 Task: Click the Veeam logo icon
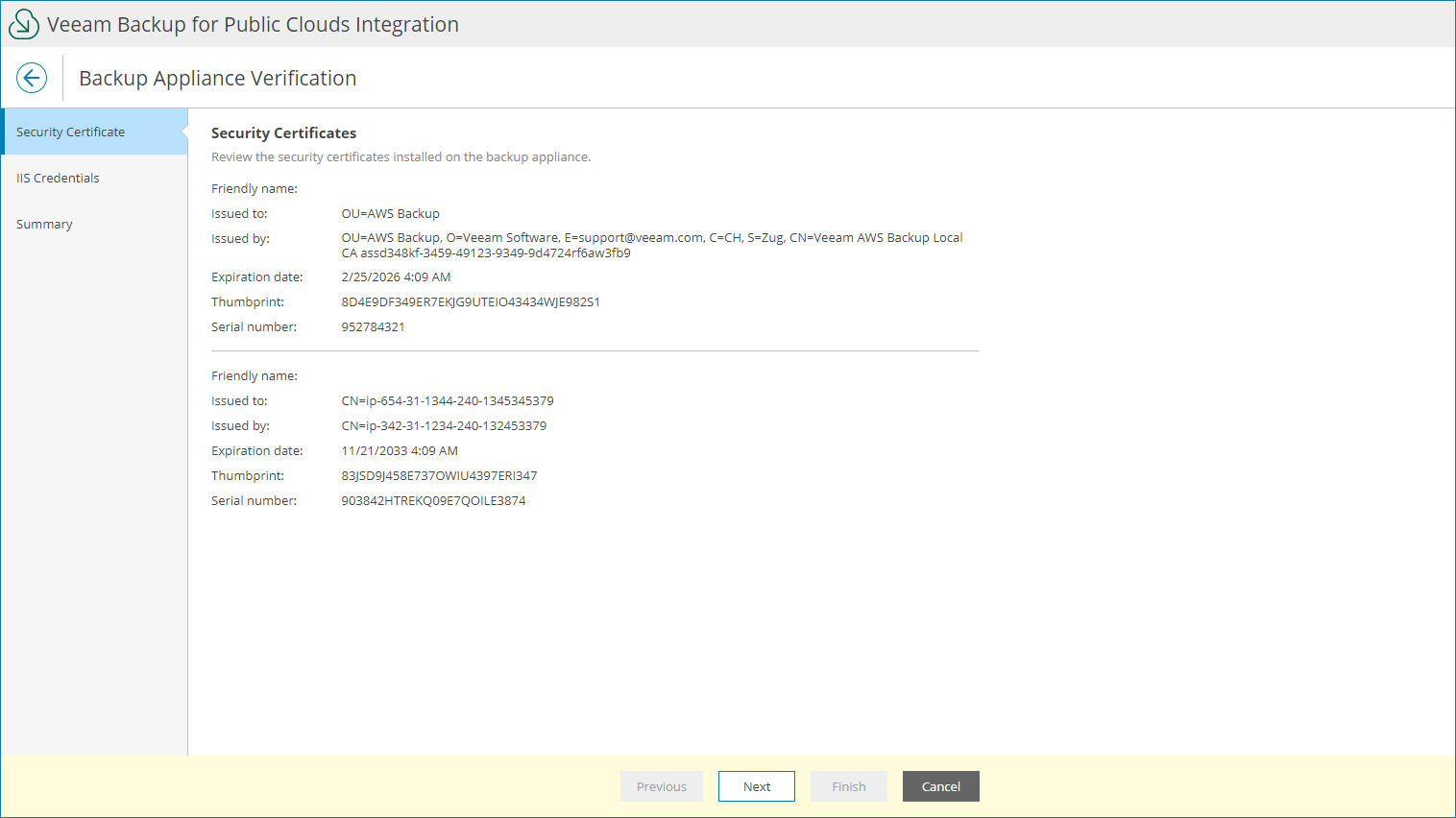(24, 24)
